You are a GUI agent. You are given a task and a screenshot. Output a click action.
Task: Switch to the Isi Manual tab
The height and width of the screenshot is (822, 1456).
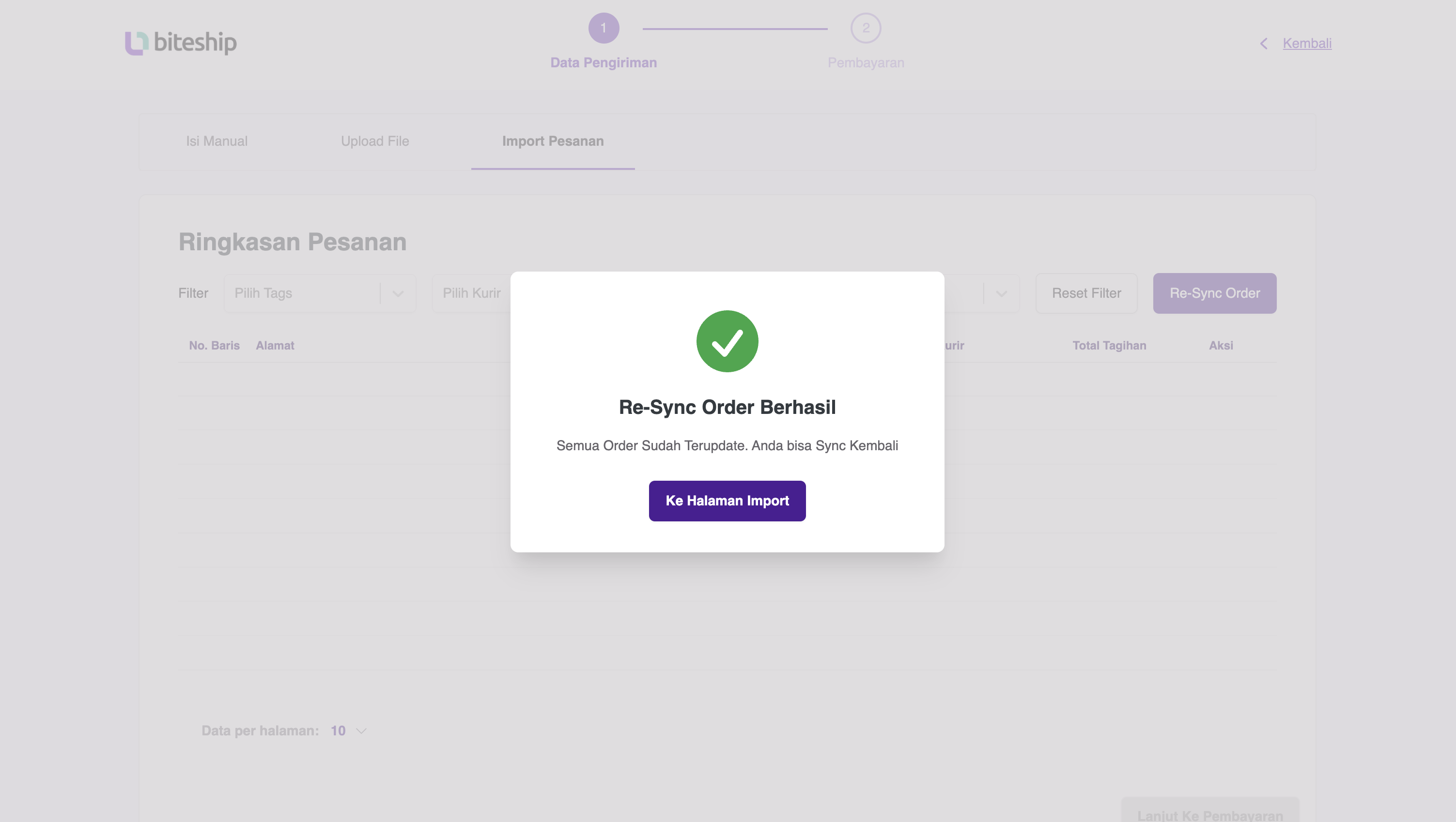click(217, 141)
